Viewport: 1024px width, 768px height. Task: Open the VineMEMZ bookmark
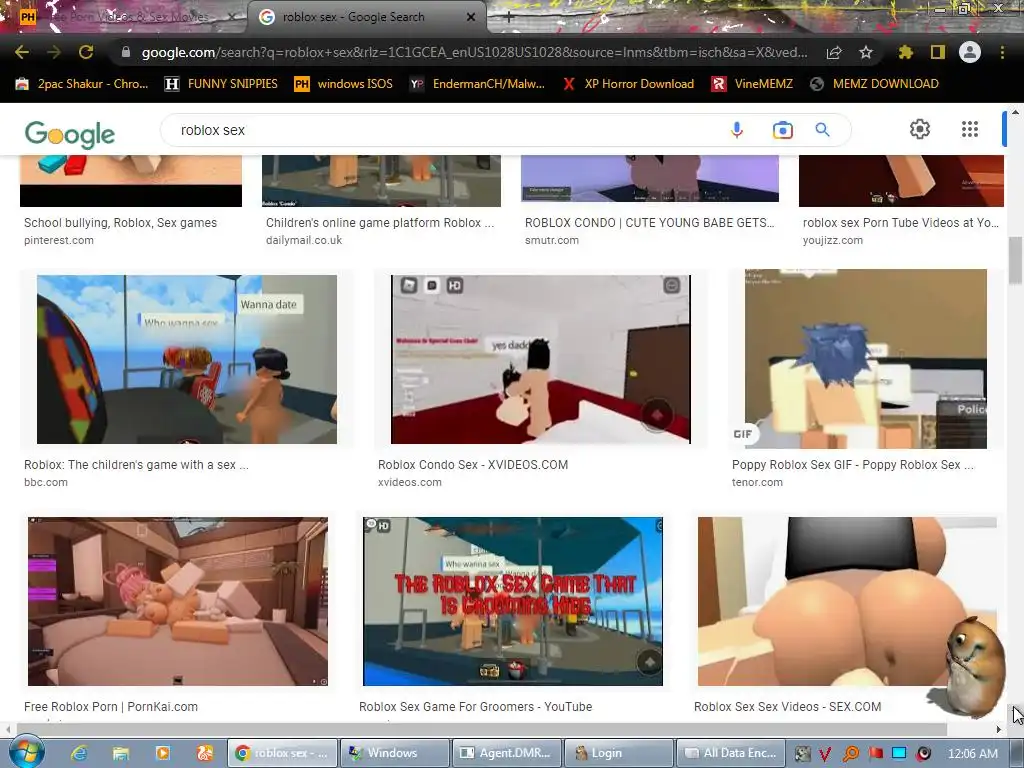tap(752, 84)
